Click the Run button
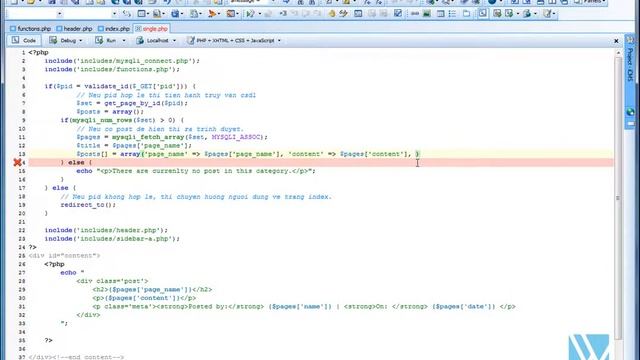This screenshot has height=360, width=640. click(x=106, y=40)
